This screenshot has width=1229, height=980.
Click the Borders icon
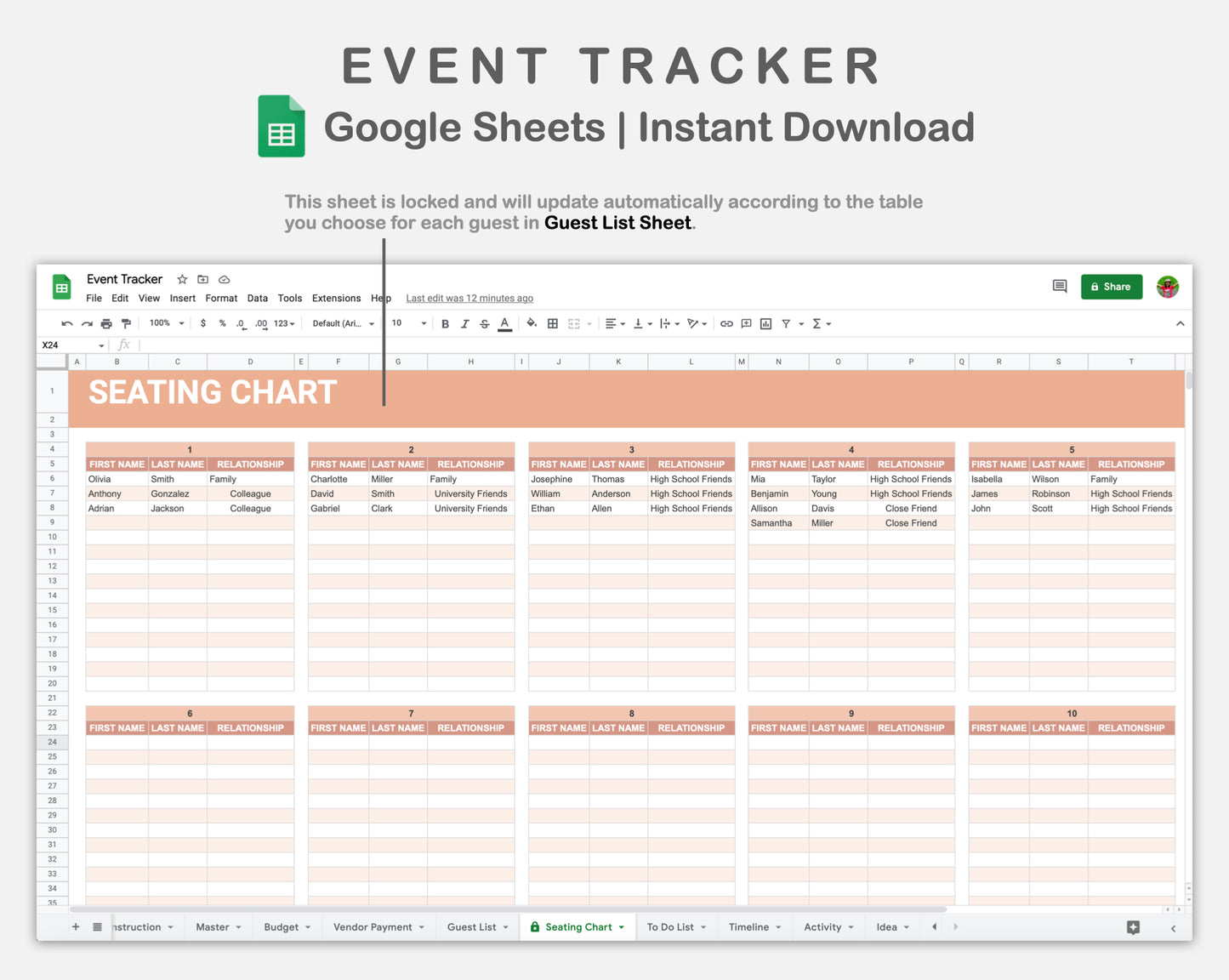click(x=552, y=323)
